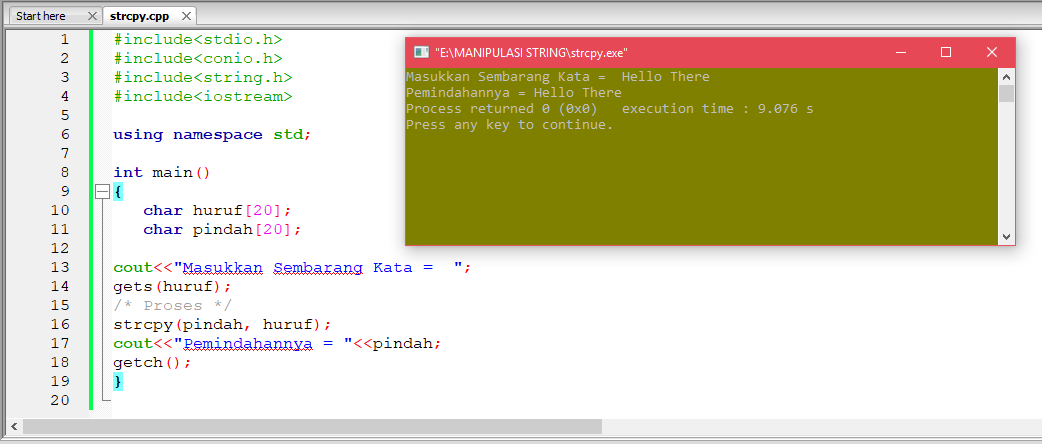Image resolution: width=1042 pixels, height=444 pixels.
Task: Click the int main() line
Action: [161, 173]
